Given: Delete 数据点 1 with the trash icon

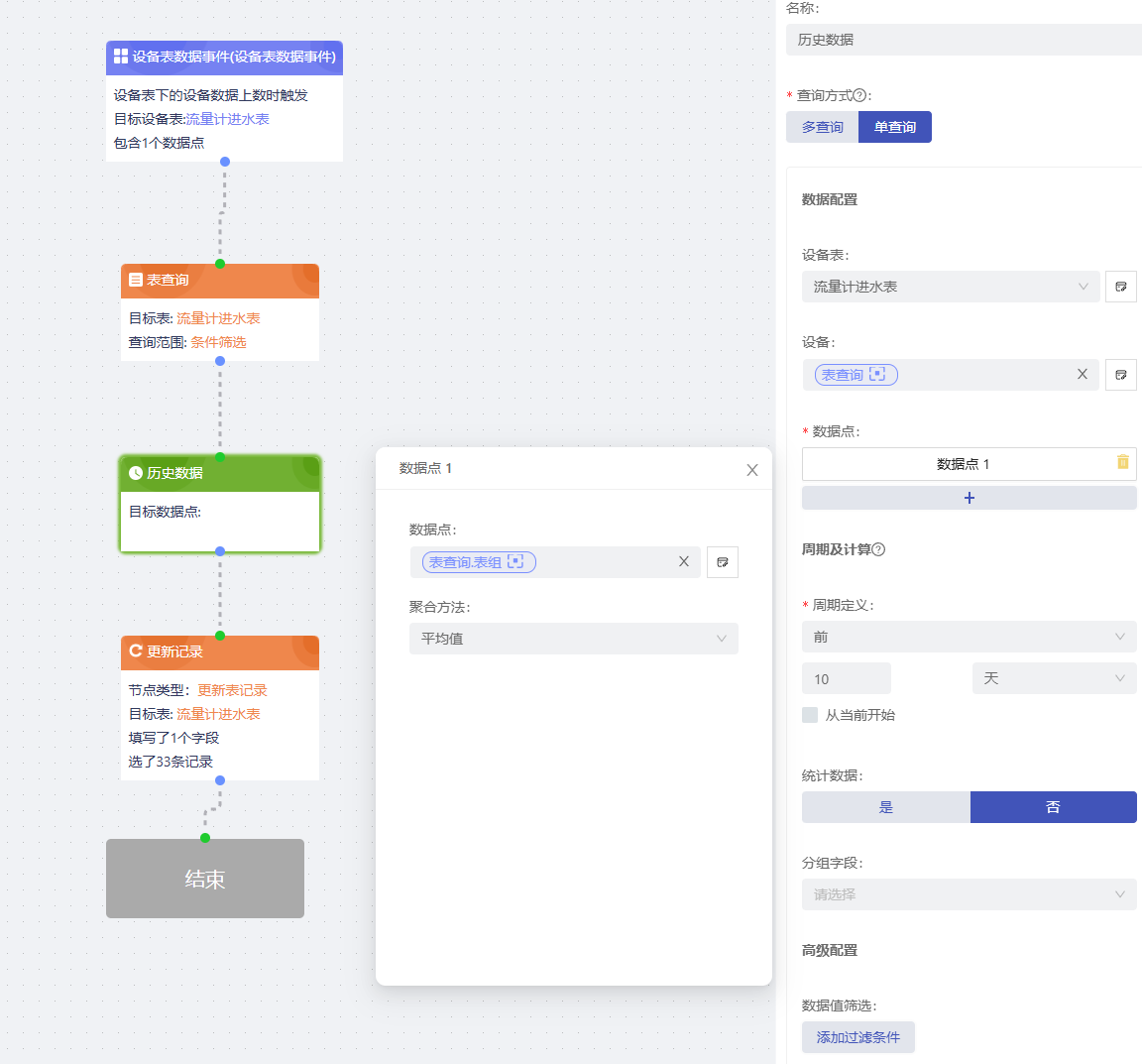Looking at the screenshot, I should tap(1122, 462).
